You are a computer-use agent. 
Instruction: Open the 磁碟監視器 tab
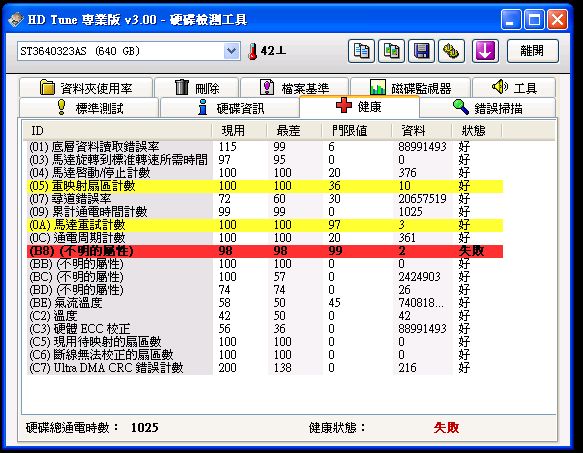click(410, 88)
